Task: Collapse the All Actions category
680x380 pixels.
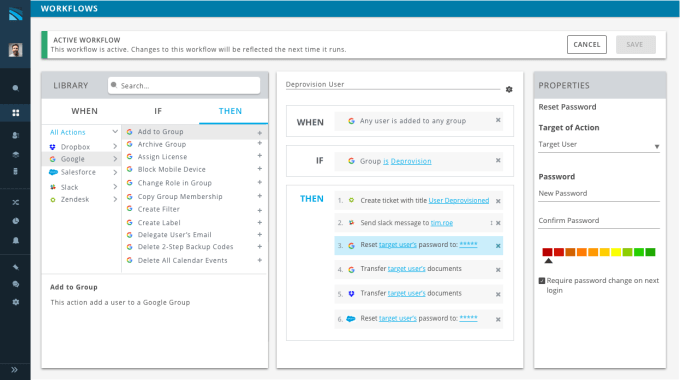Action: (115, 131)
